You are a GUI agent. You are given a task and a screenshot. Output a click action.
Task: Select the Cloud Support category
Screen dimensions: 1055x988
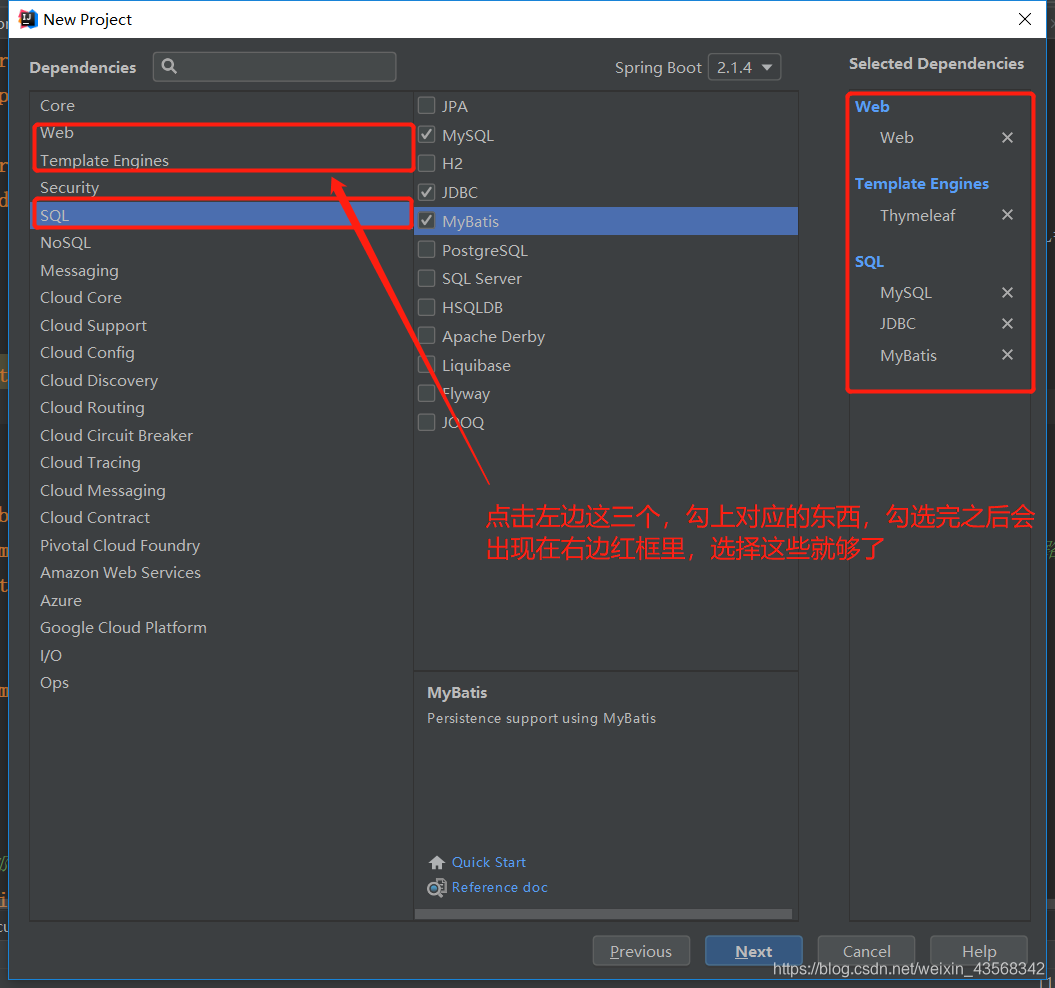221,325
